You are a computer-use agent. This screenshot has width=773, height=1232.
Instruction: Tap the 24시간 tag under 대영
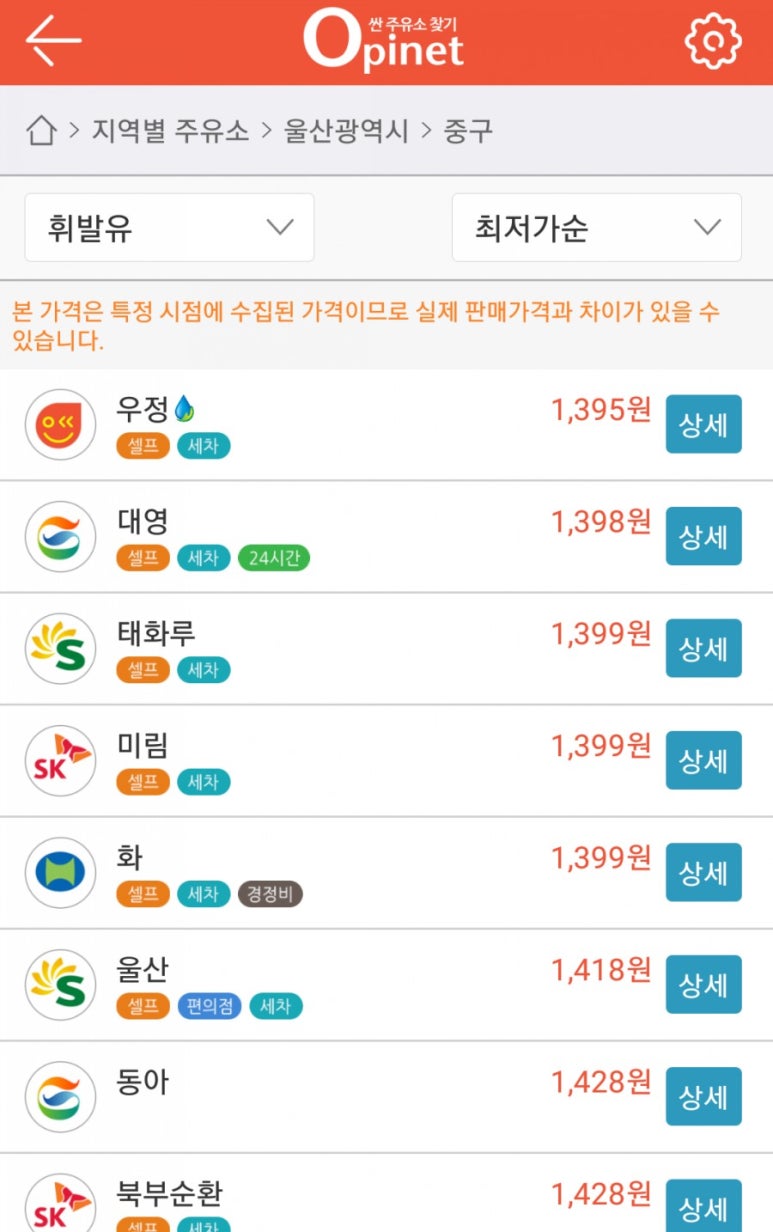coord(273,558)
